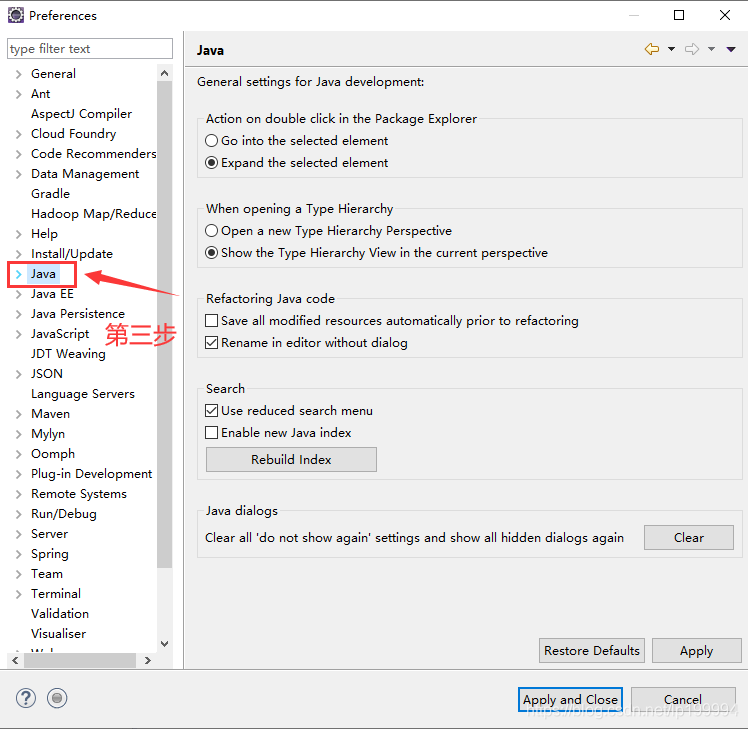Open the Help question mark icon

(26, 698)
